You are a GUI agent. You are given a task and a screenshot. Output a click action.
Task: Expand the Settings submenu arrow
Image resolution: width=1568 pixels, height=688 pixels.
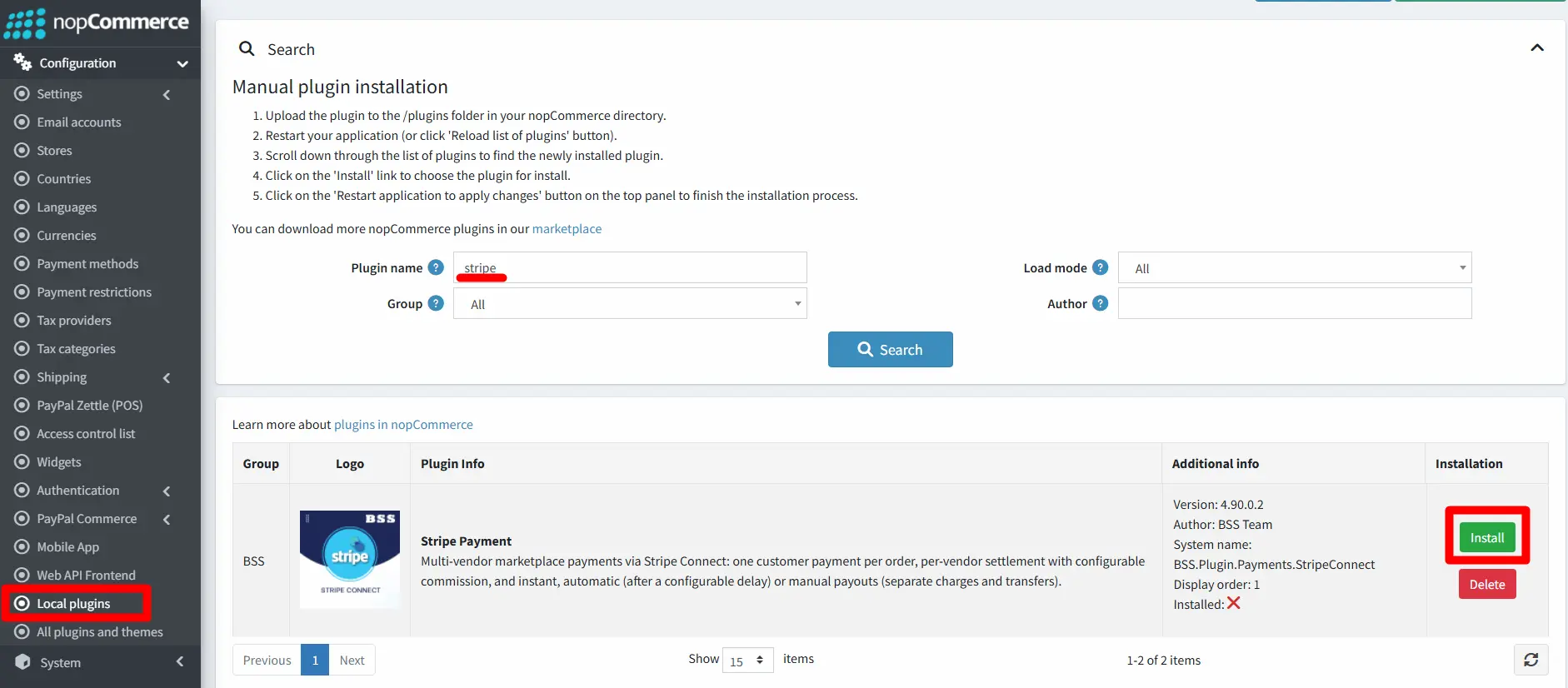click(167, 95)
